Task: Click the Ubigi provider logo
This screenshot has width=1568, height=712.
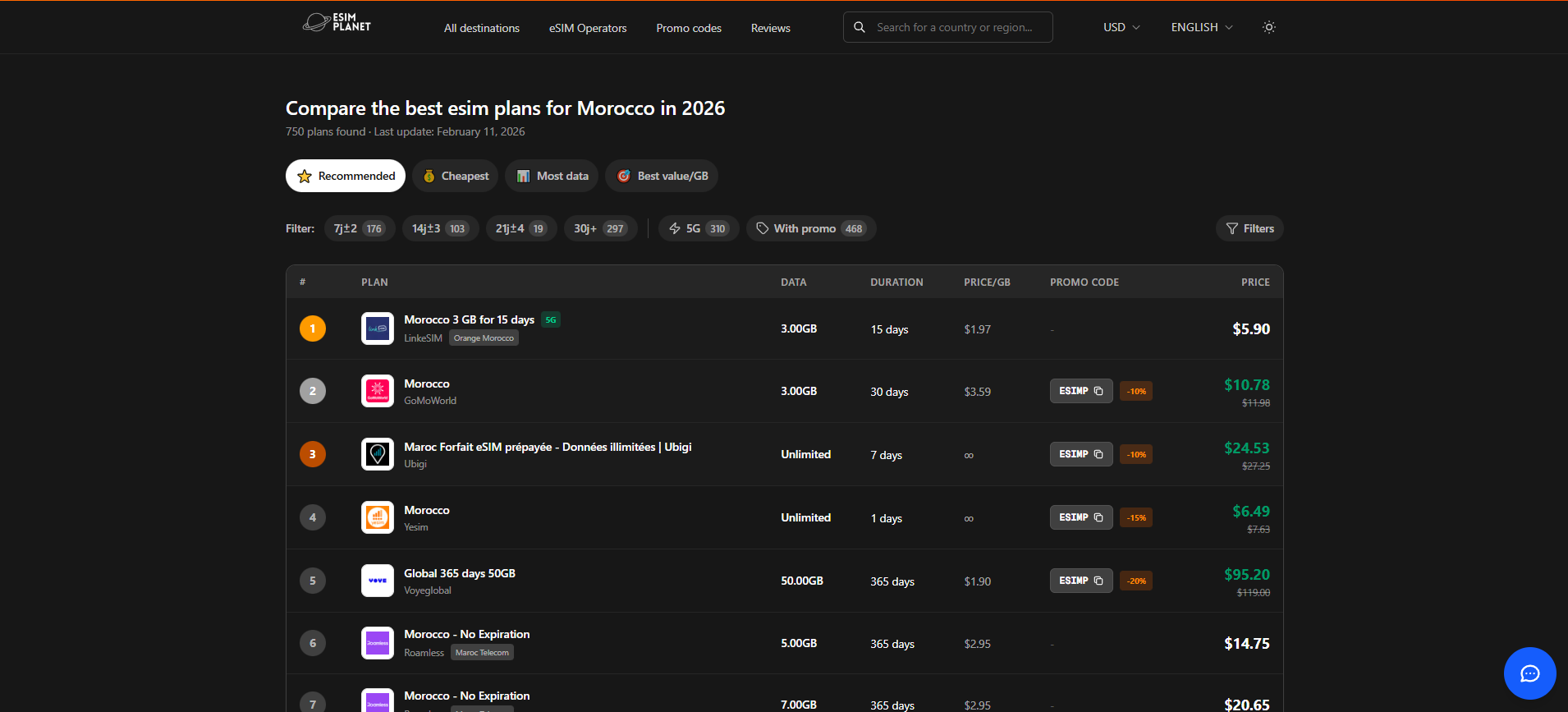Action: coord(378,454)
